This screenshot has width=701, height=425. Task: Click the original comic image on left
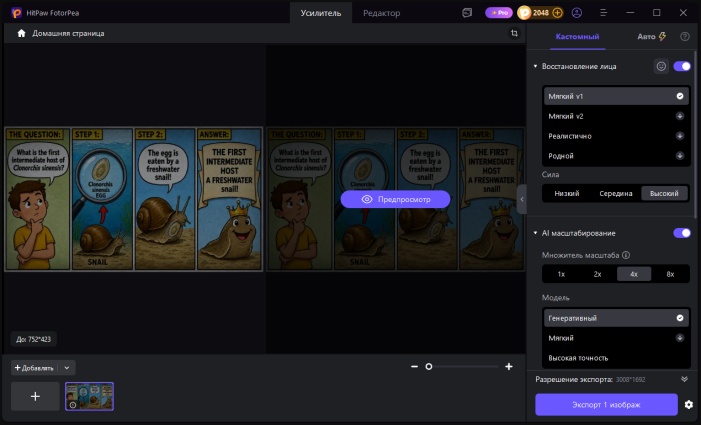pyautogui.click(x=133, y=199)
